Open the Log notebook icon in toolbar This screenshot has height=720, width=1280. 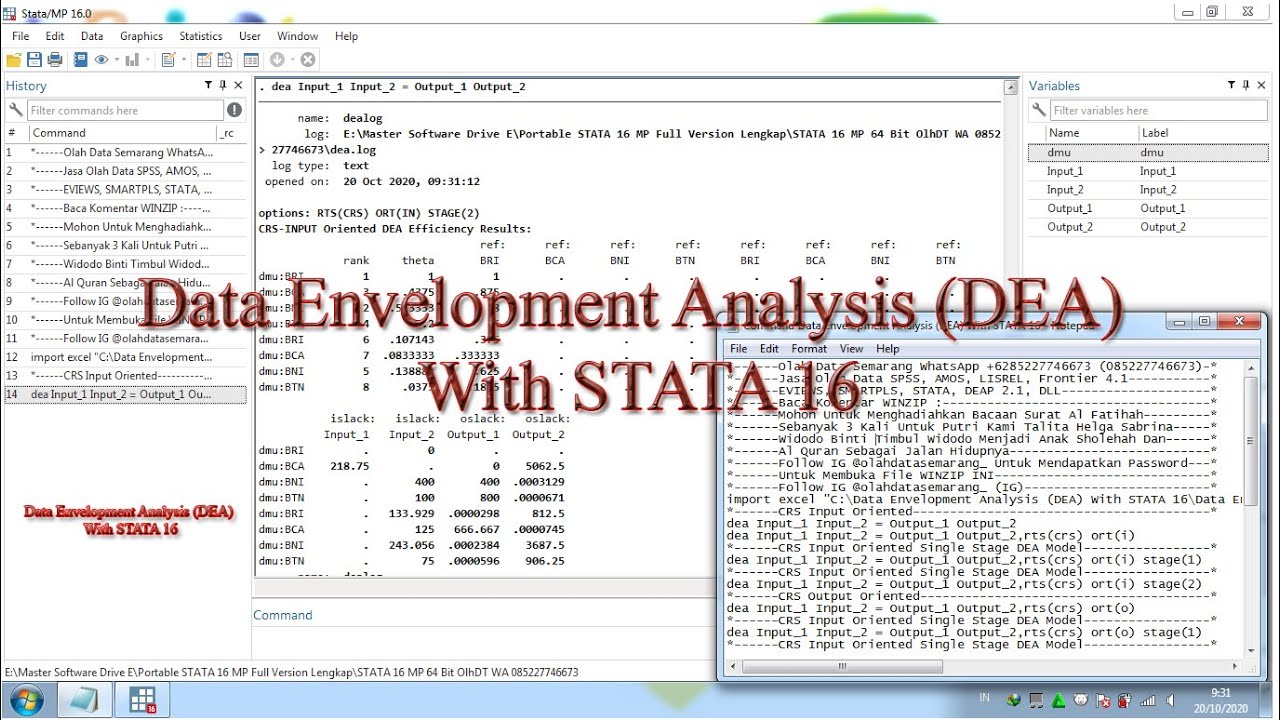point(81,60)
